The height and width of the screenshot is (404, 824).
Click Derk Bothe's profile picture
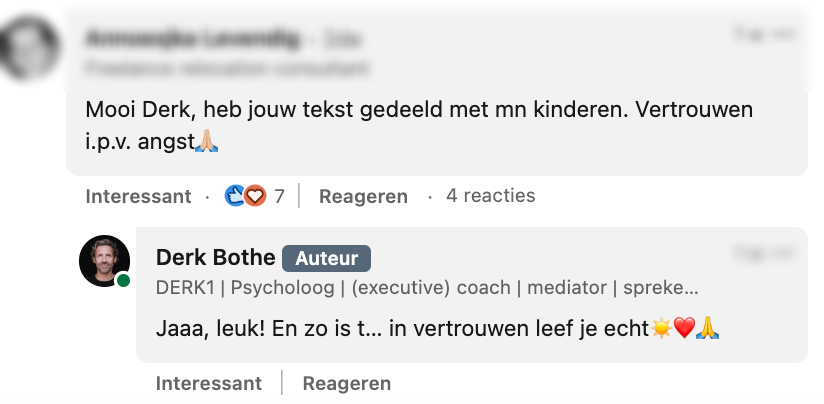(x=105, y=260)
